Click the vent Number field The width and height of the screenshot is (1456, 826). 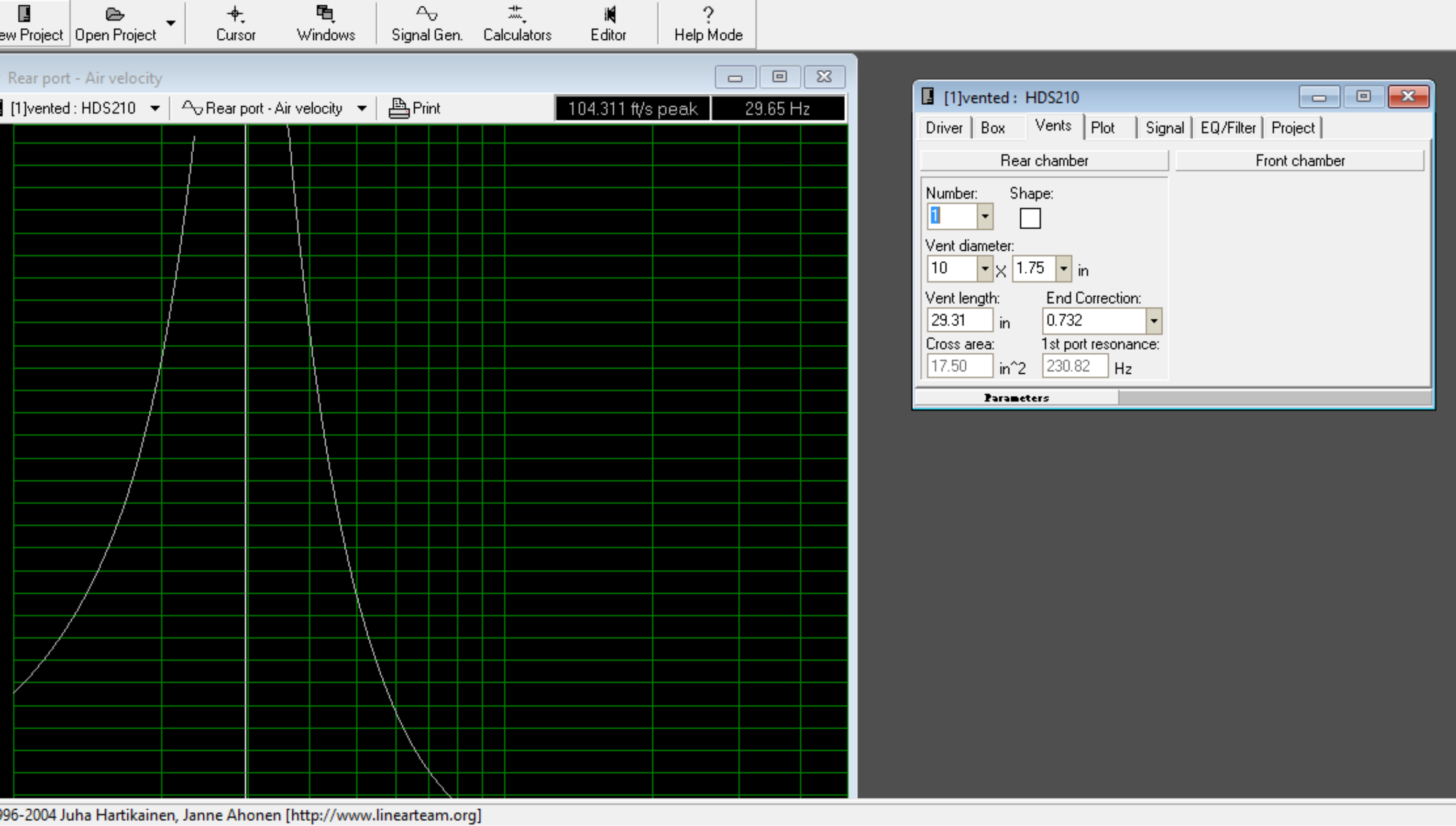pos(953,216)
